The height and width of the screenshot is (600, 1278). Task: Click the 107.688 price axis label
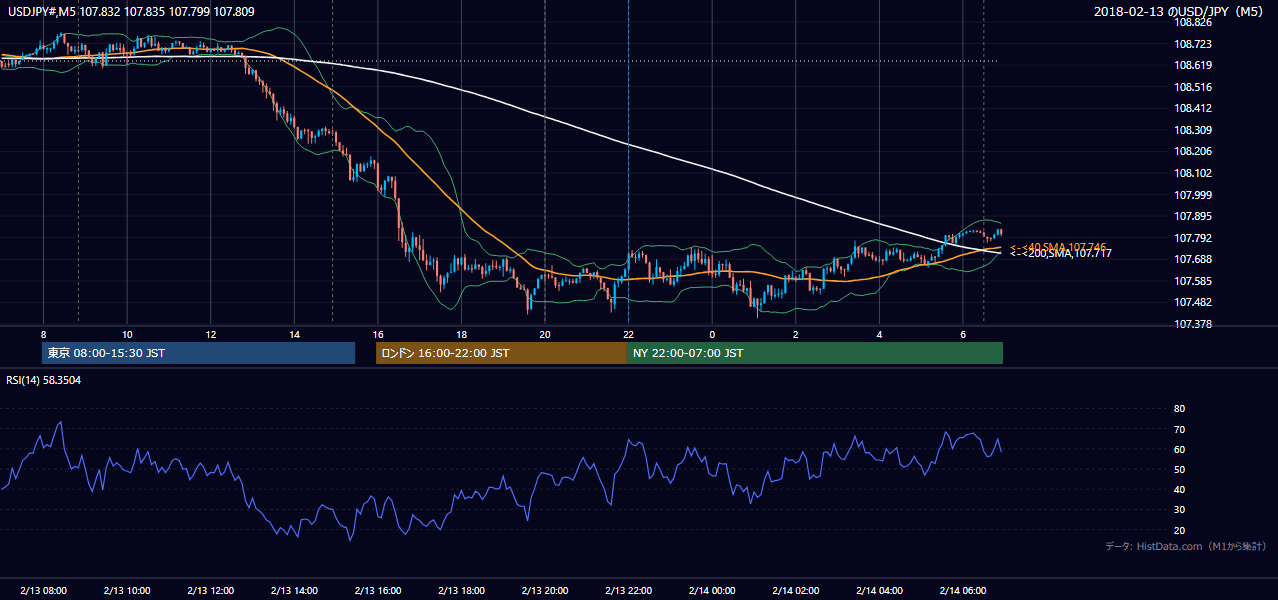pos(1193,259)
